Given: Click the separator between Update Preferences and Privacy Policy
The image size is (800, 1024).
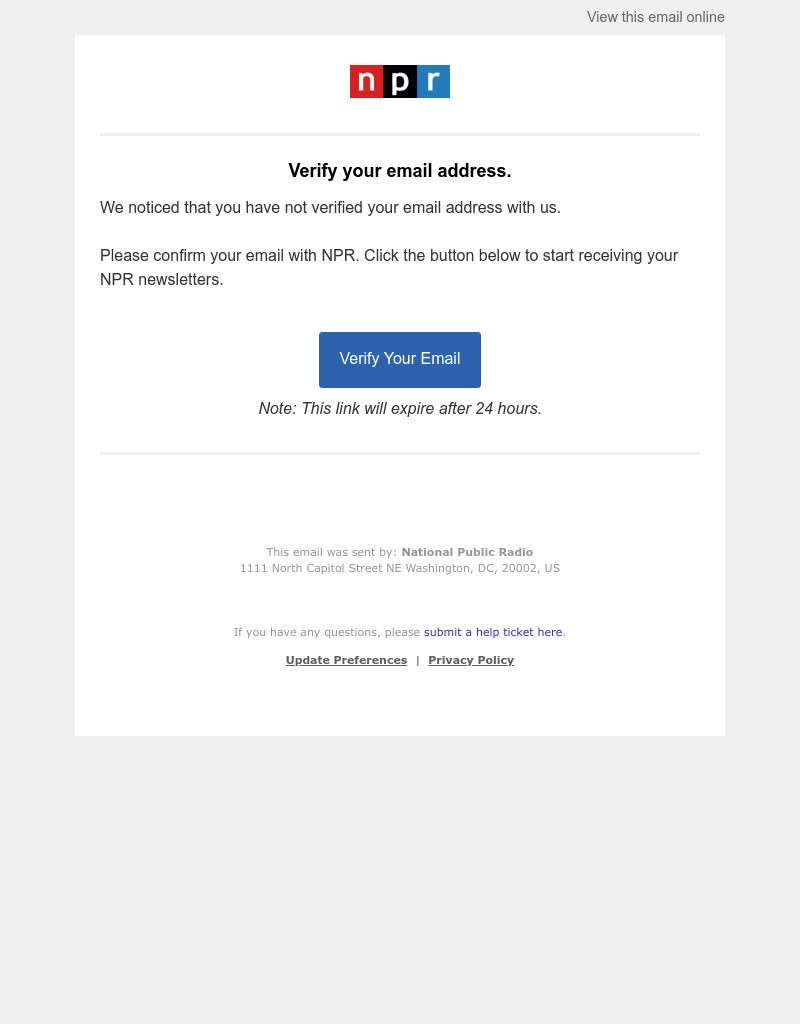Looking at the screenshot, I should tap(418, 660).
